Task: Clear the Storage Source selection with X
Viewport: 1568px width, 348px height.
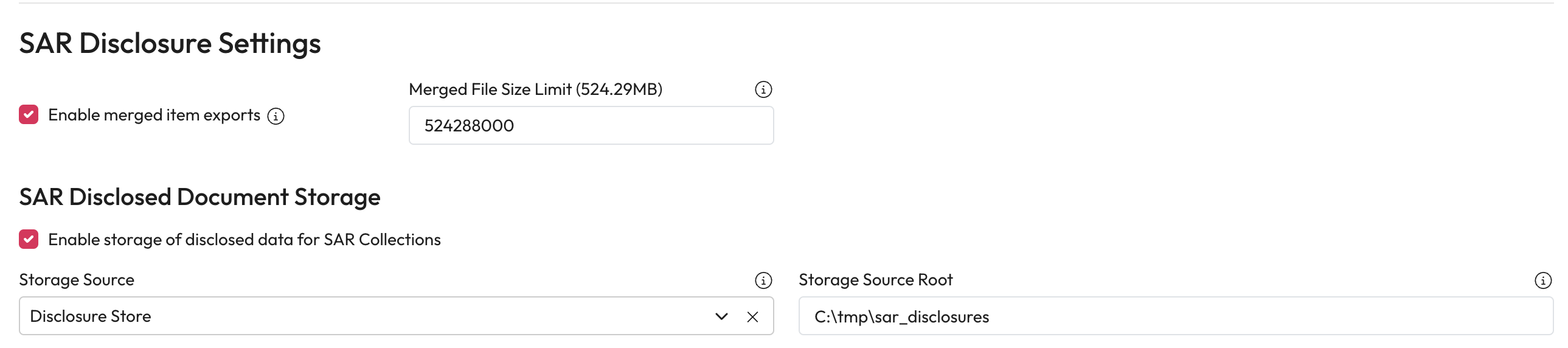Action: click(x=752, y=317)
